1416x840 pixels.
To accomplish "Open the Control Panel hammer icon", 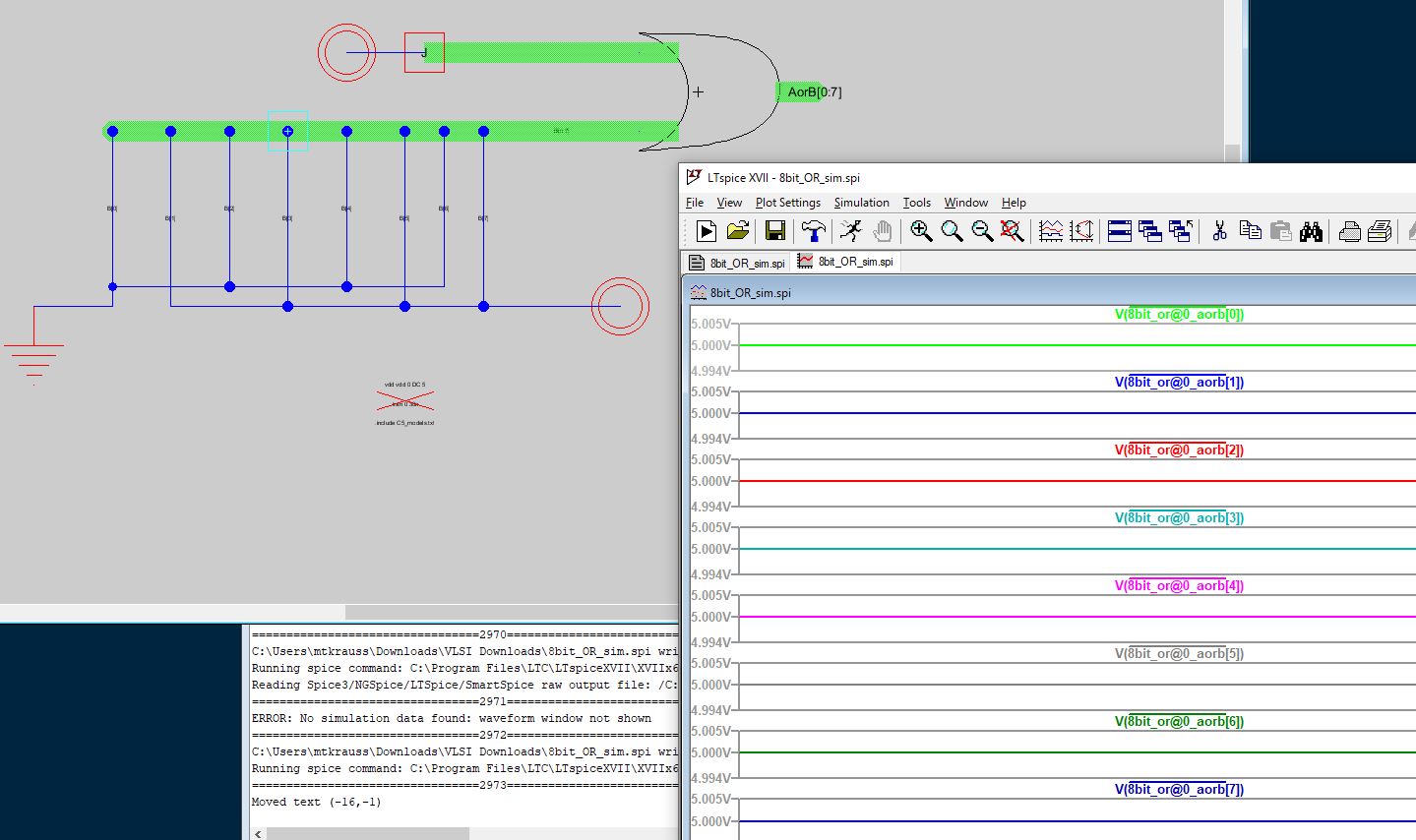I will pos(813,230).
